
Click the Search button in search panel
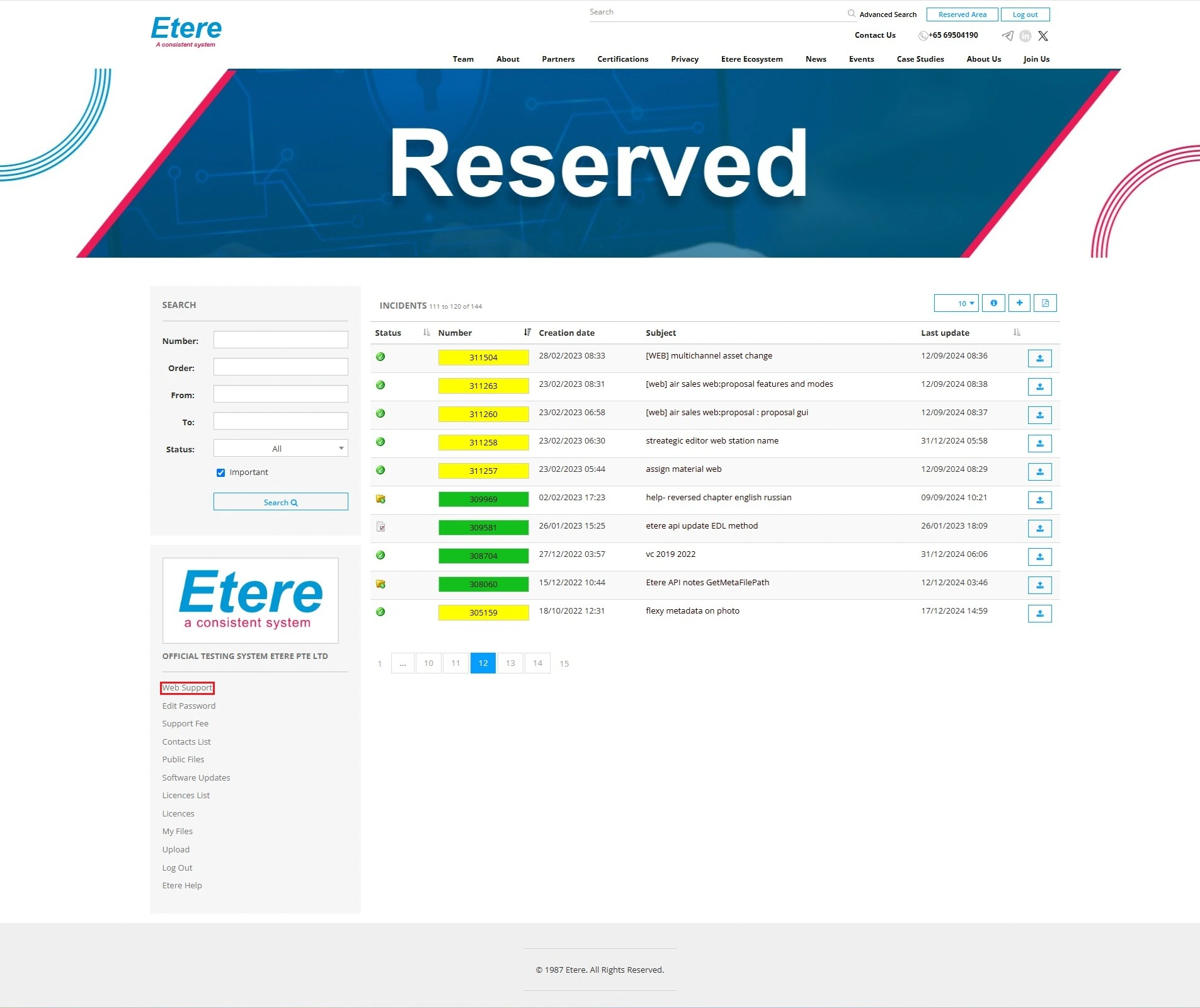coord(280,502)
